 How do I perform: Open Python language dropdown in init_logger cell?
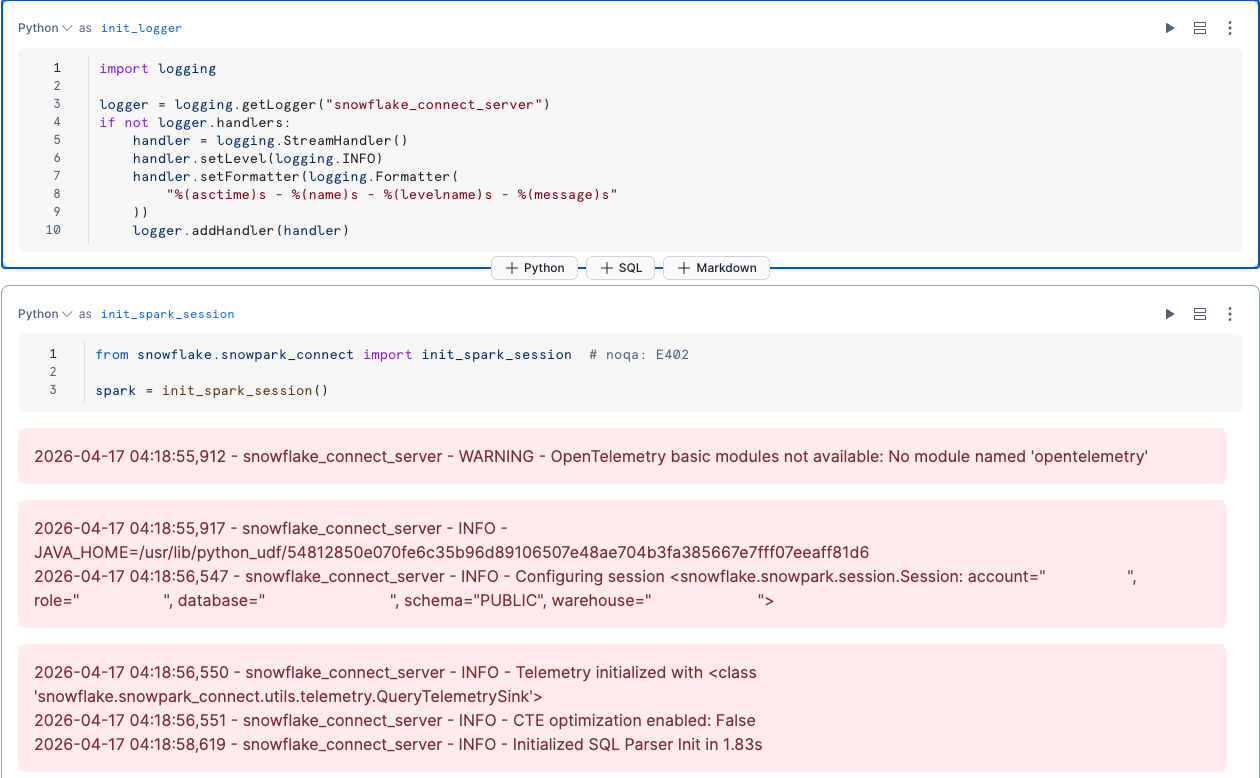[x=45, y=28]
